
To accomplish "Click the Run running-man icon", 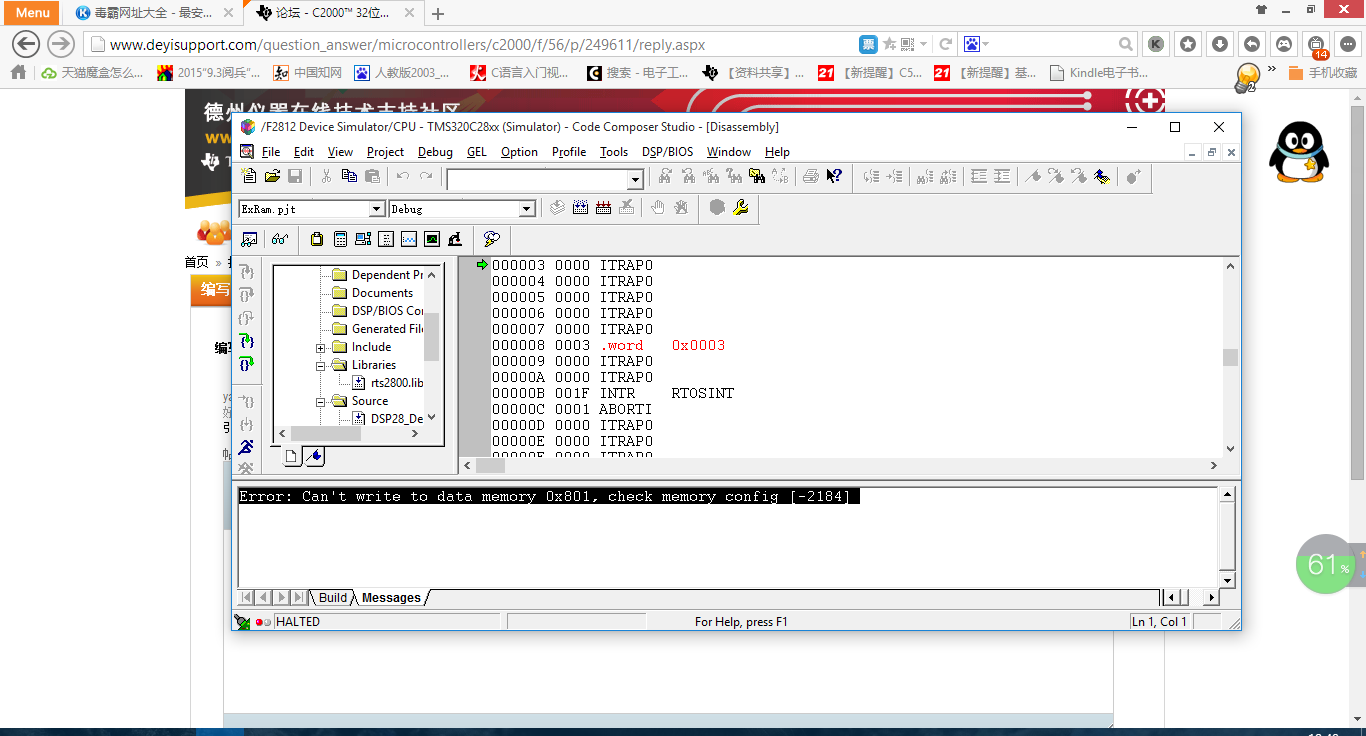I will coord(246,447).
